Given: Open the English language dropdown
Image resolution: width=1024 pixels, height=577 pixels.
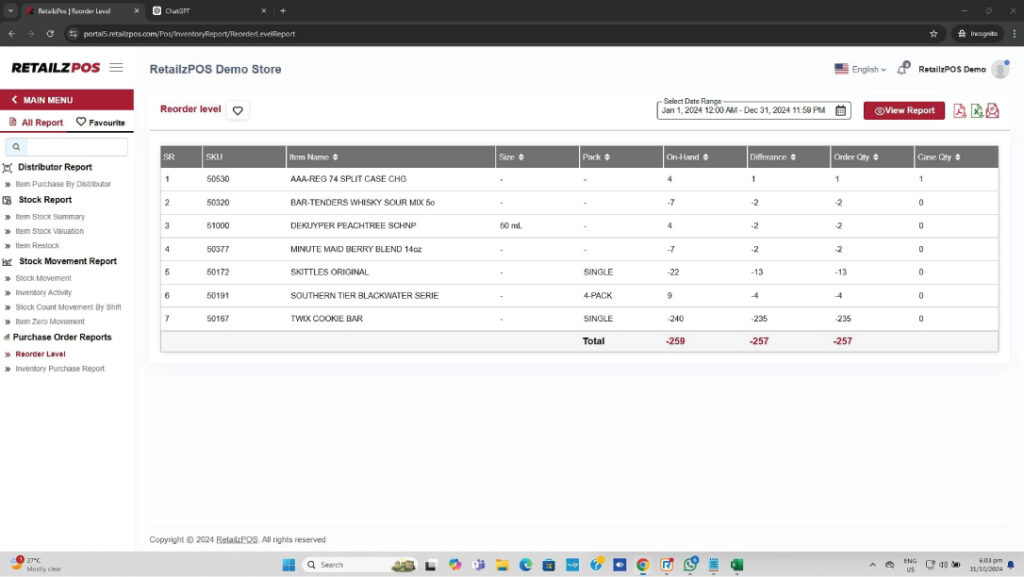Looking at the screenshot, I should 860,69.
